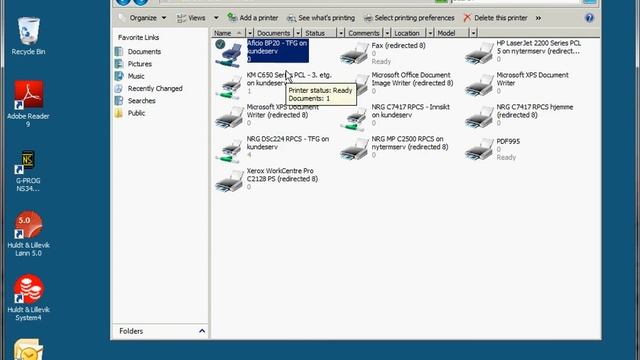
Task: Click the Aficio BP20 - TFG name text
Action: click(x=278, y=47)
